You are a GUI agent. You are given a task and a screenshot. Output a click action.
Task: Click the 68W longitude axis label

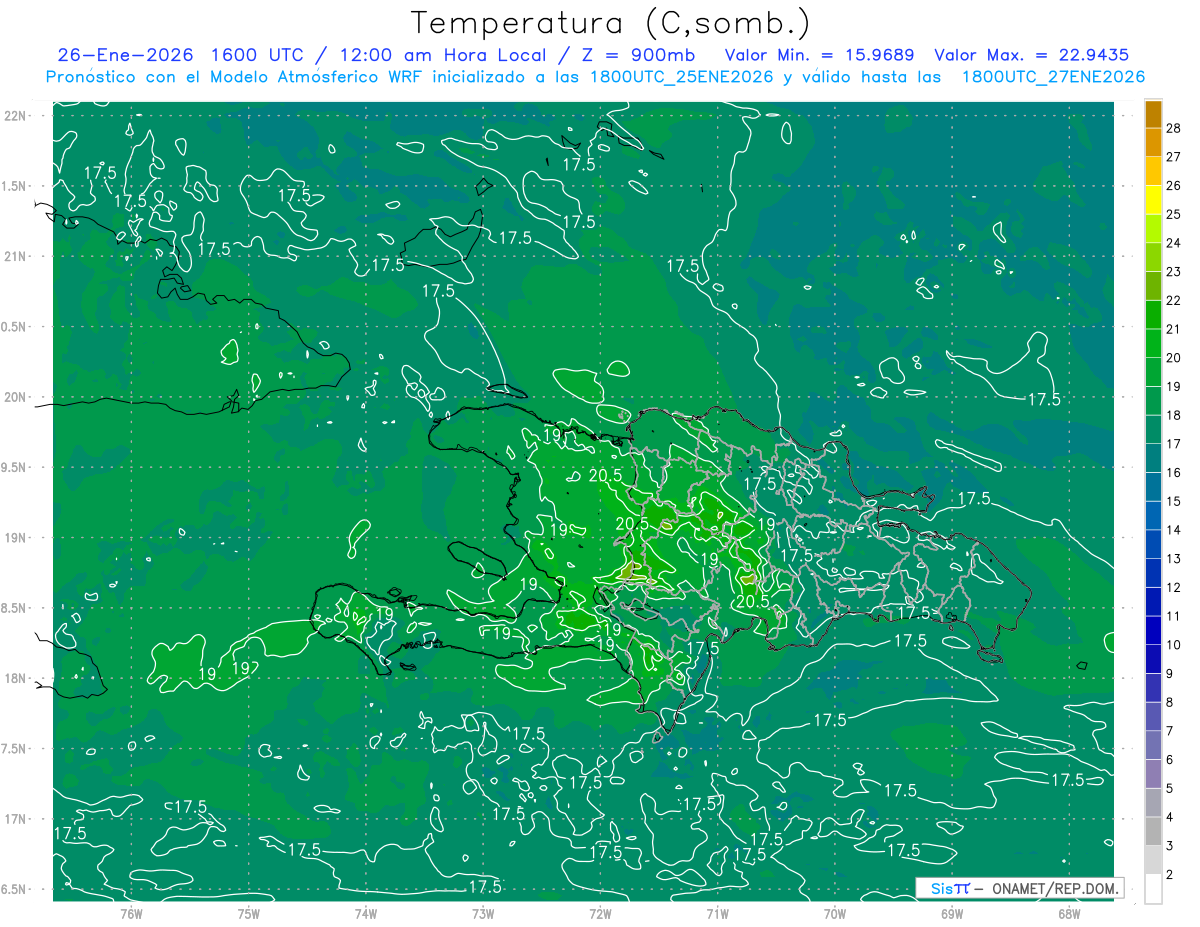[x=1068, y=913]
